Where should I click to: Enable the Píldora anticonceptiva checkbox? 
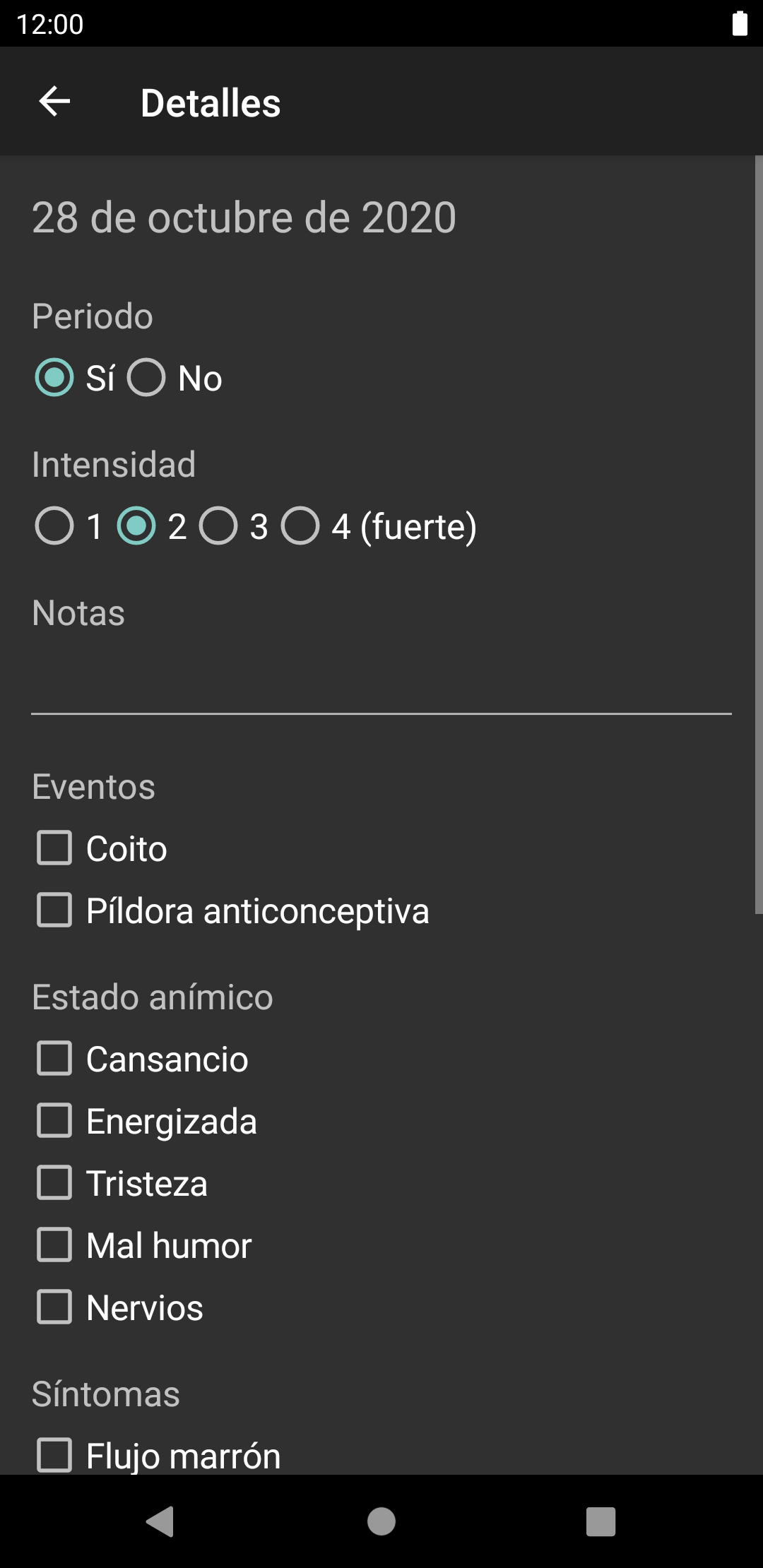coord(54,910)
